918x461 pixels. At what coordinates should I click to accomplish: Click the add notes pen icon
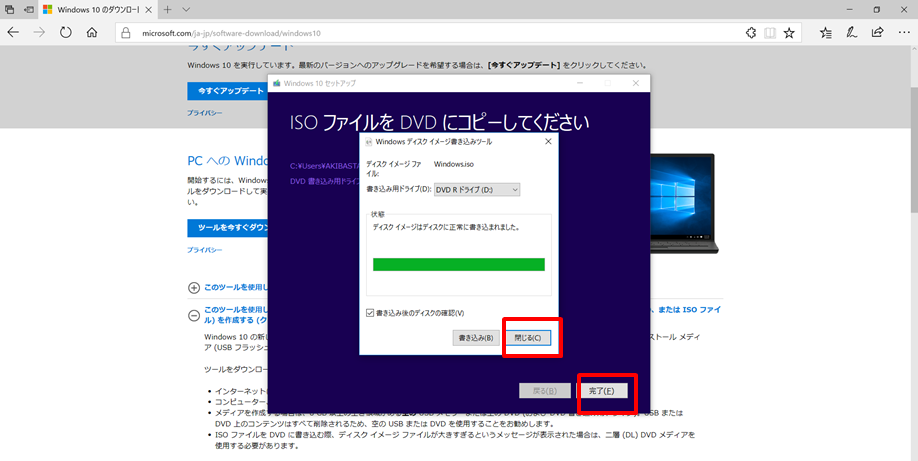(x=852, y=33)
